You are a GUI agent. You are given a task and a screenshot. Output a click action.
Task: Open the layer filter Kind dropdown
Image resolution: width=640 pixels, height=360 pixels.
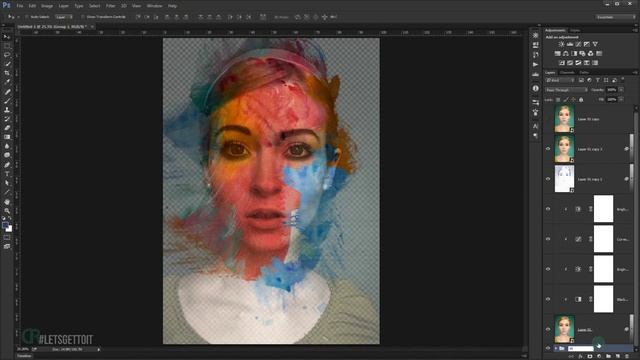pos(560,80)
